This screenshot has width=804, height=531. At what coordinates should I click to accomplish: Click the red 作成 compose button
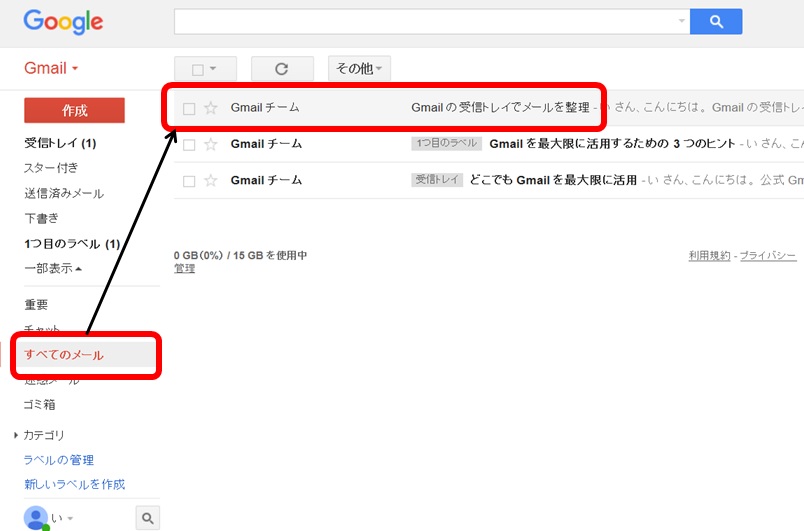pyautogui.click(x=74, y=110)
